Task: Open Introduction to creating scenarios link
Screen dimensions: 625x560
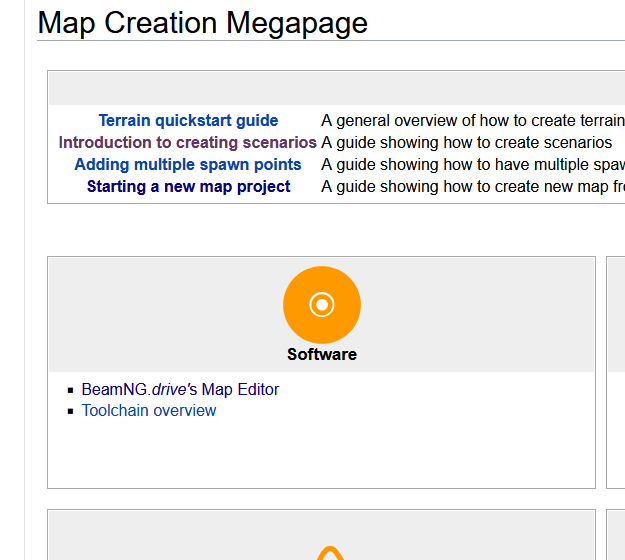Action: pyautogui.click(x=187, y=143)
